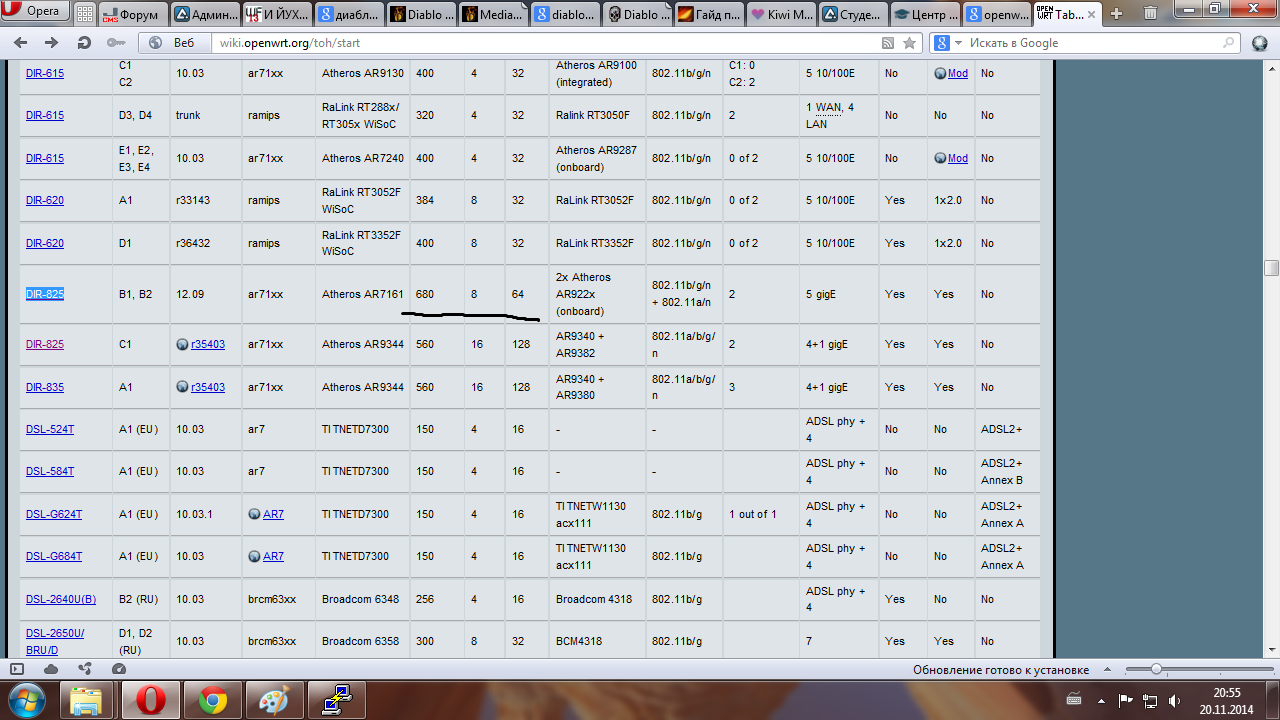Go back using the browser back arrow
This screenshot has width=1280, height=720.
(x=21, y=43)
